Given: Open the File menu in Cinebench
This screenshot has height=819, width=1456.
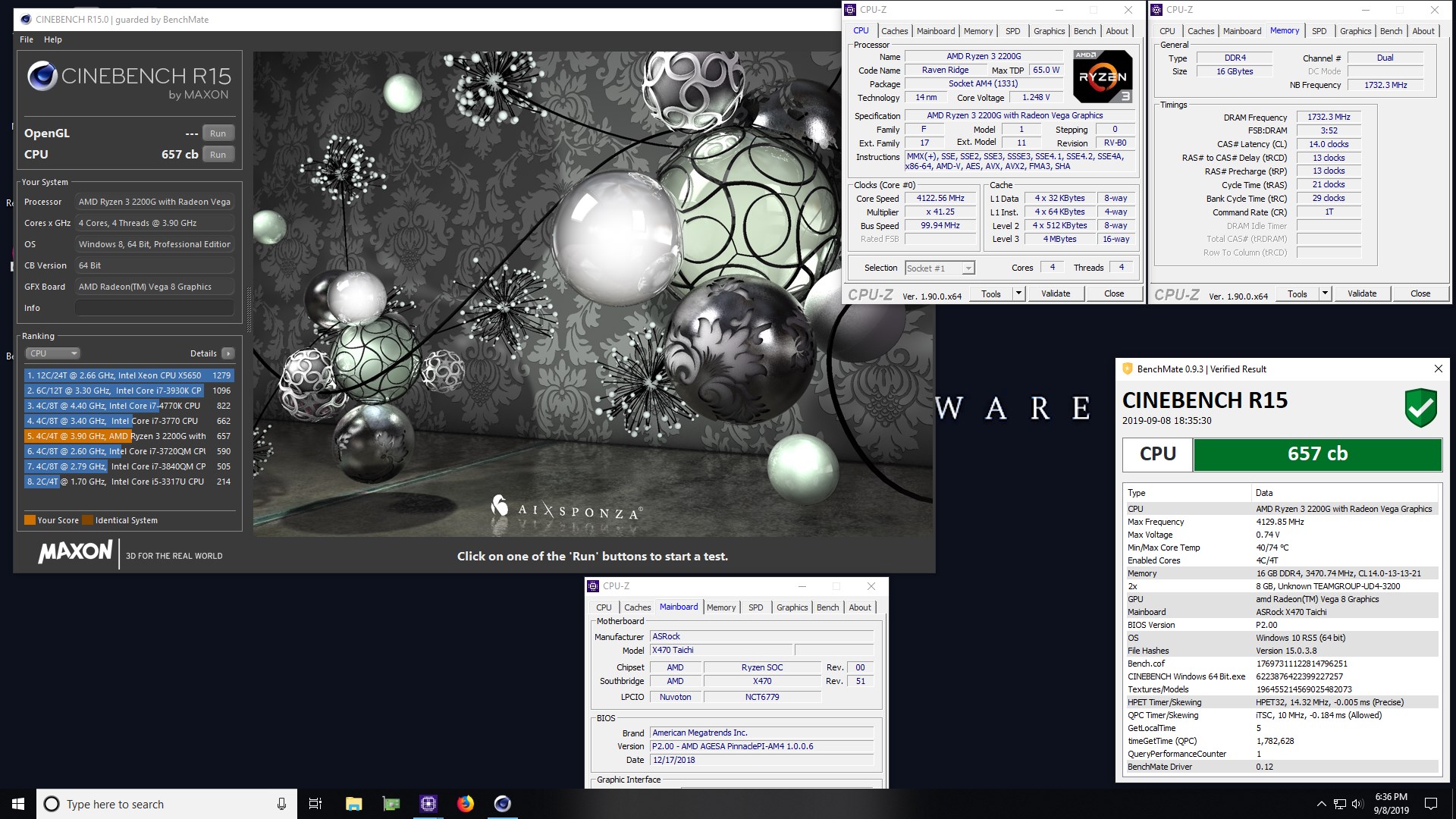Looking at the screenshot, I should tap(27, 39).
